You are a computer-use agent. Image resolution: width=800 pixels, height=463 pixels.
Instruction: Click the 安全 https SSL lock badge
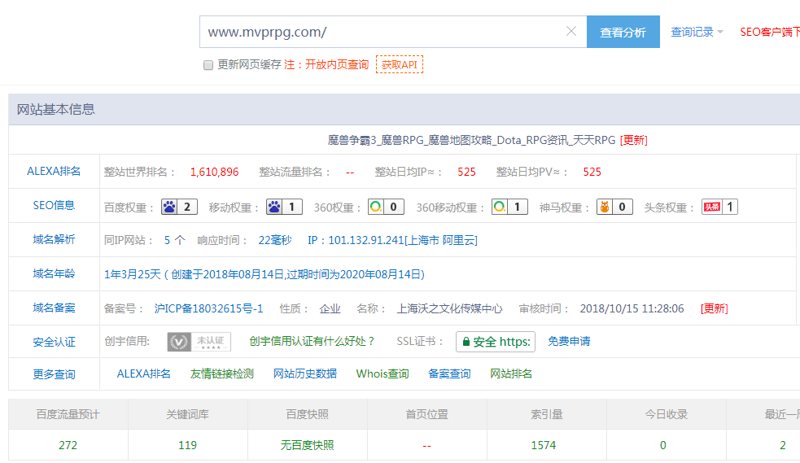[x=495, y=342]
